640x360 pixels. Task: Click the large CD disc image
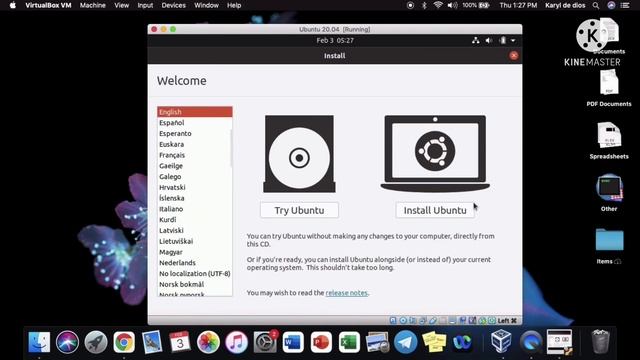[x=299, y=154]
